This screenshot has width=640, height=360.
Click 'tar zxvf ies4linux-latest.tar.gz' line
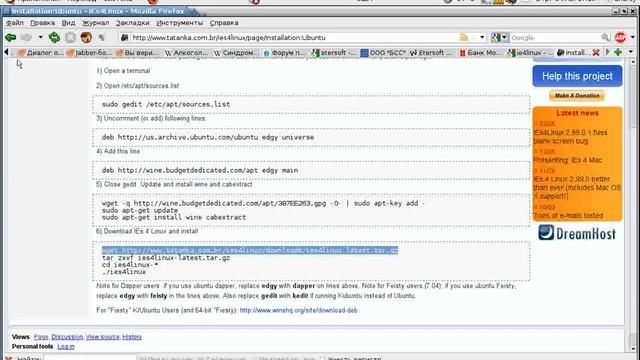166,258
